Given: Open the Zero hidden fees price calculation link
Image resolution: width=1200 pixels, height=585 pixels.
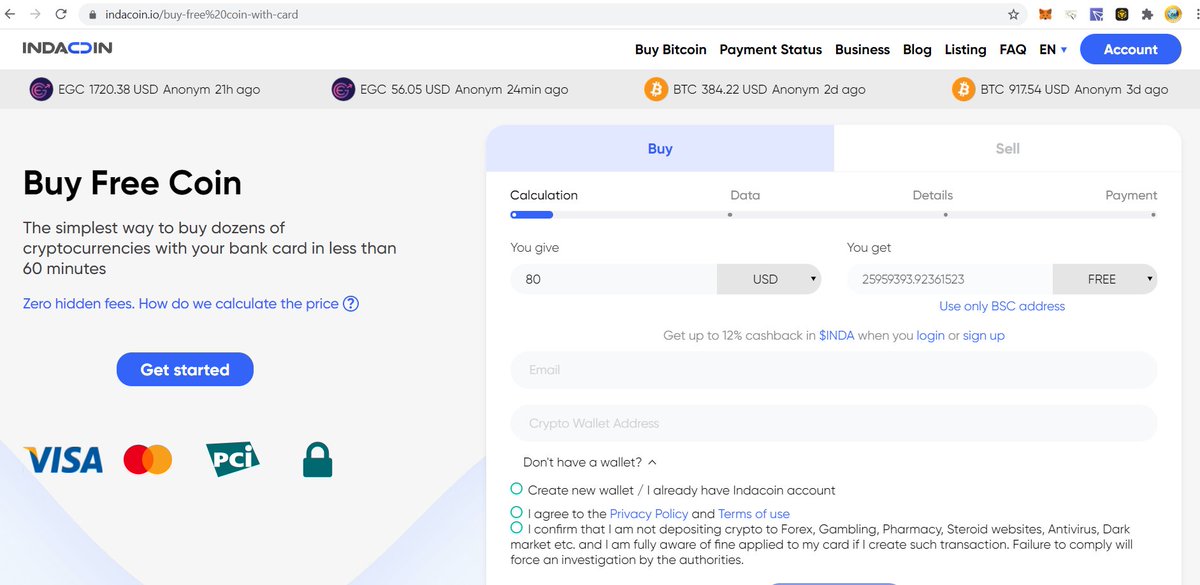Looking at the screenshot, I should (x=181, y=304).
